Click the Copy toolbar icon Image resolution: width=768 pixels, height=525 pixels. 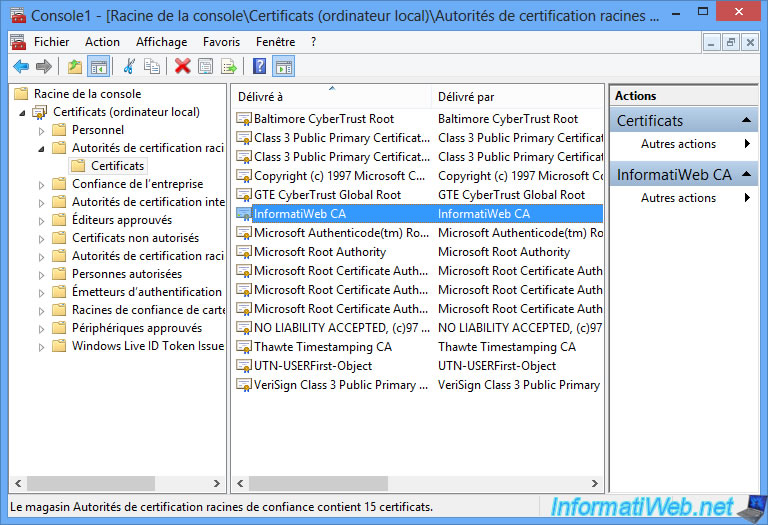[x=152, y=66]
